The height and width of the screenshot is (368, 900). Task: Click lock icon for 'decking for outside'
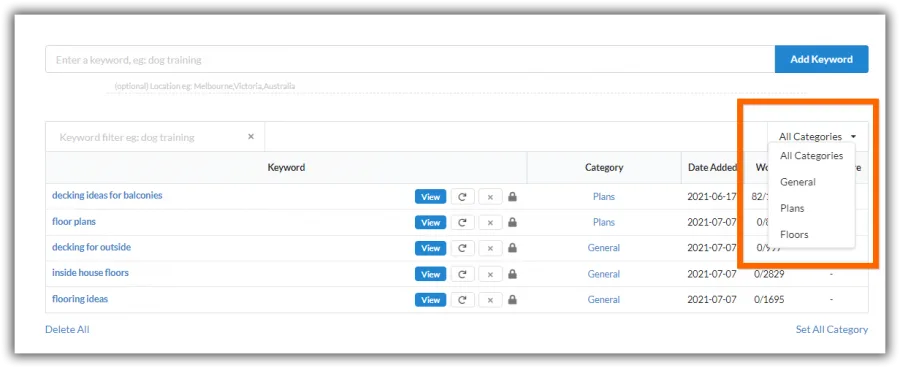coord(513,248)
